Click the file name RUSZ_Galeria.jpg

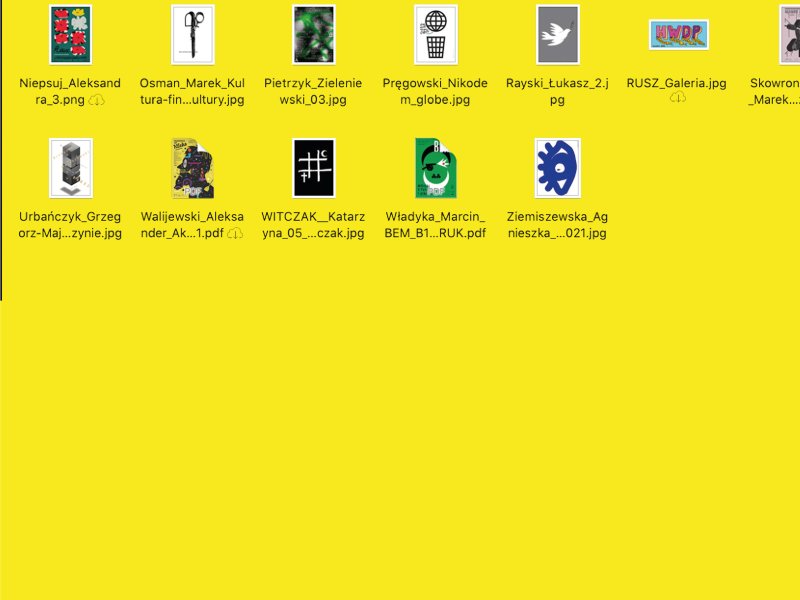677,83
